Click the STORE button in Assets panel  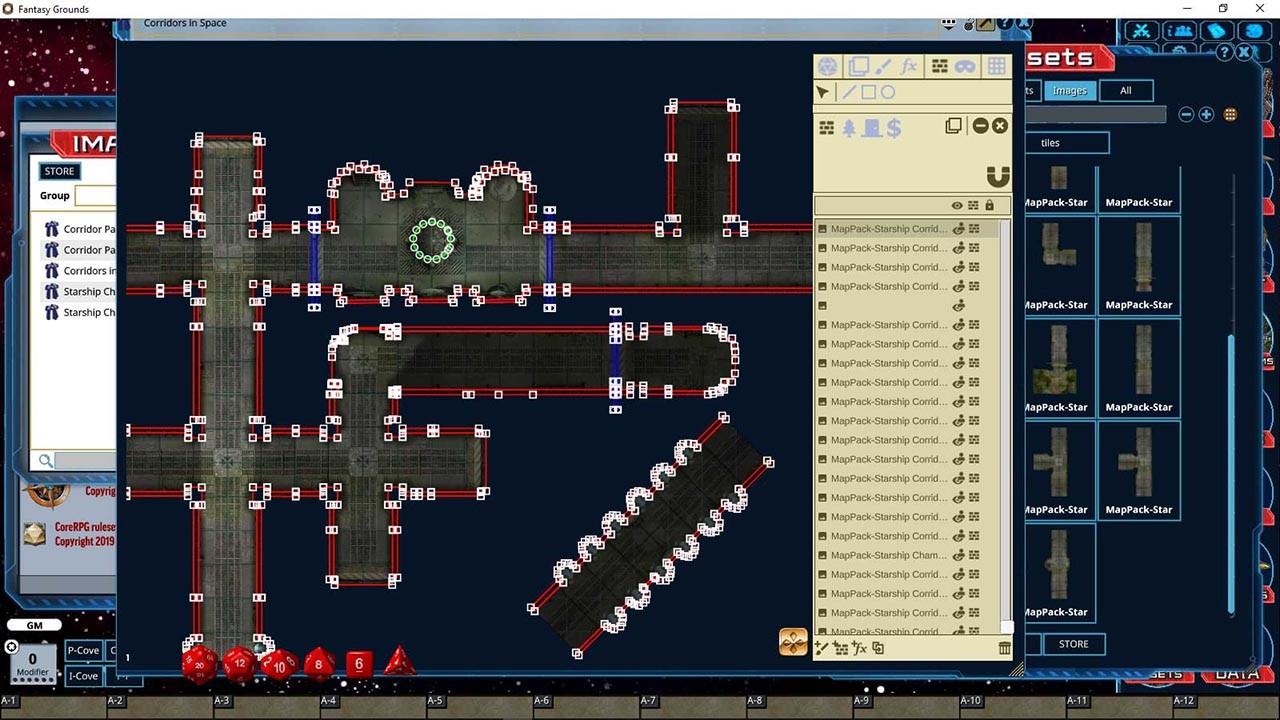(x=1074, y=644)
